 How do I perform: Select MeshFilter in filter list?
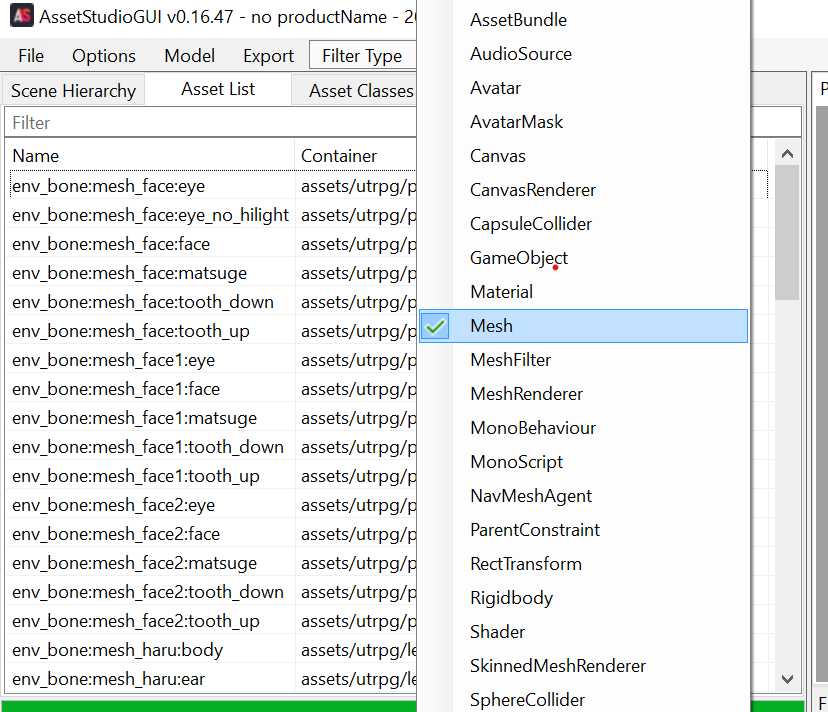pos(583,360)
